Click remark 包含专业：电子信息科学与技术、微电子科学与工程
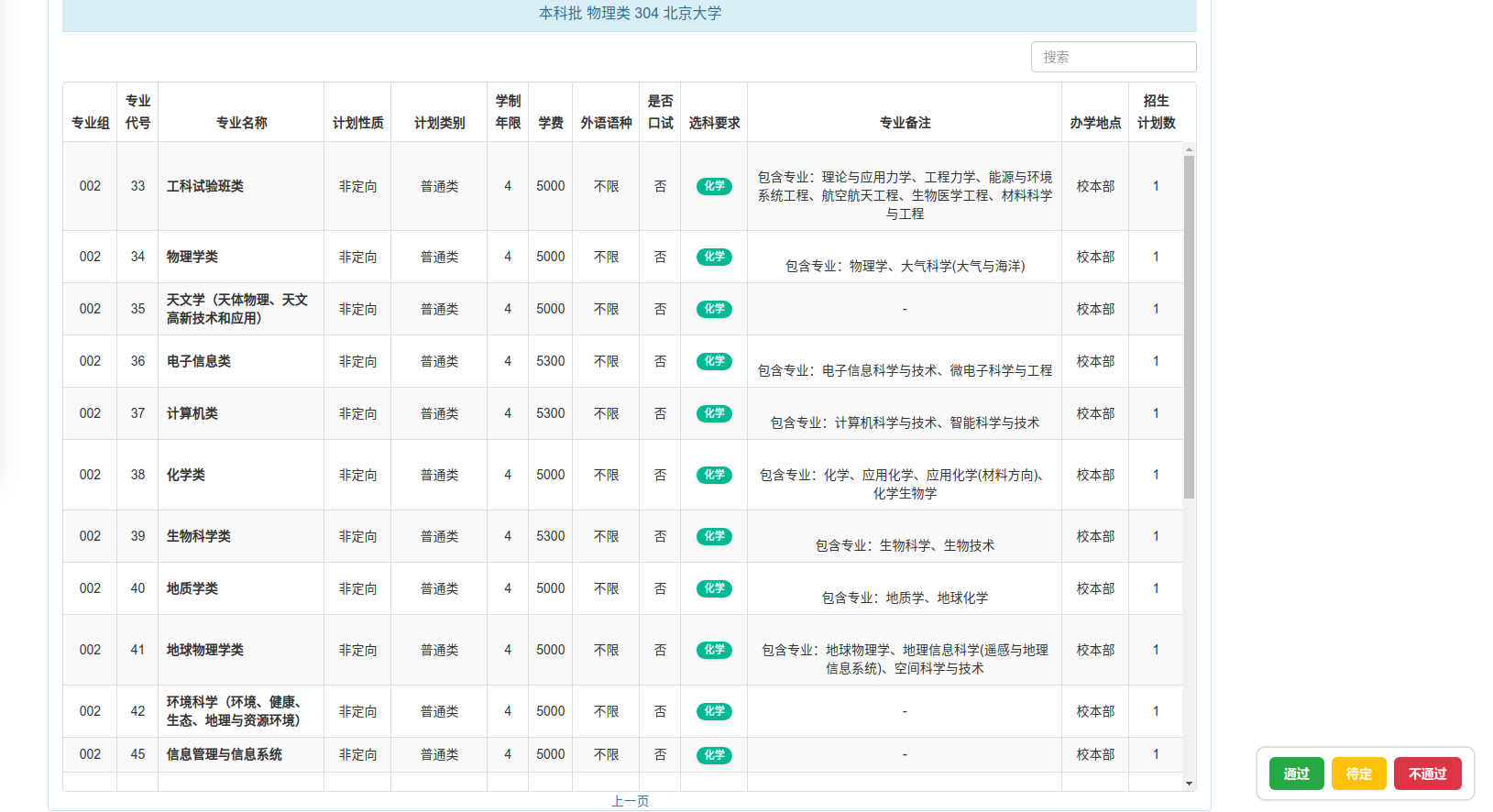This screenshot has height=812, width=1493. [x=905, y=370]
